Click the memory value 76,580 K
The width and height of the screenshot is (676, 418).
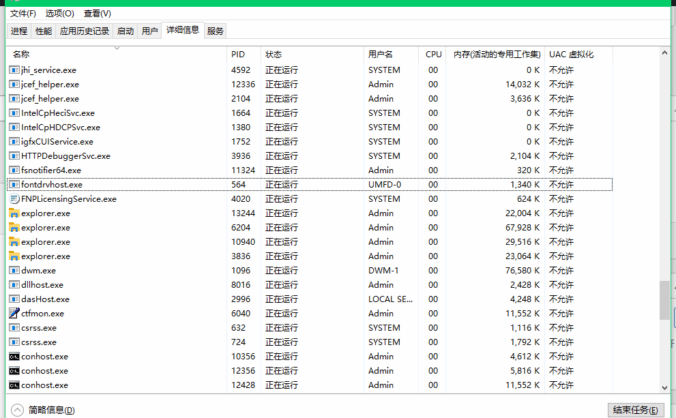pos(522,270)
